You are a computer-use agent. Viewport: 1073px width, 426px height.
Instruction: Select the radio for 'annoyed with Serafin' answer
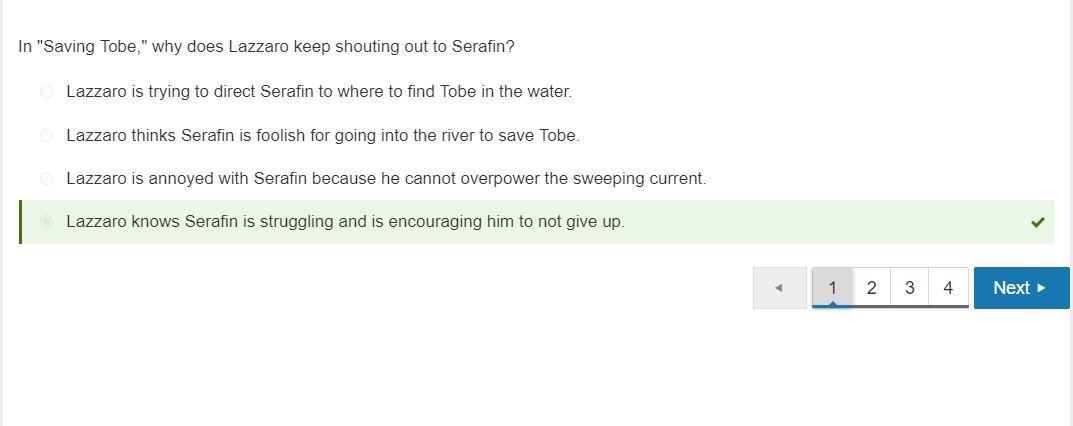point(46,179)
